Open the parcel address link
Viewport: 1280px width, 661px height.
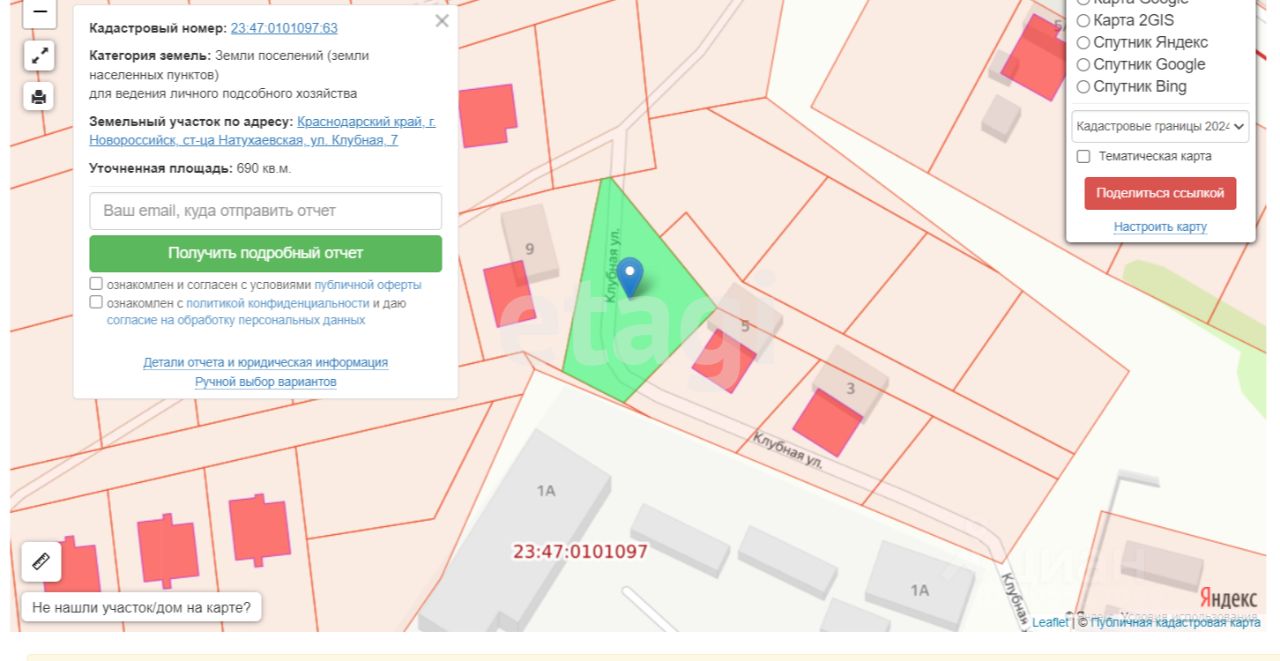262,131
